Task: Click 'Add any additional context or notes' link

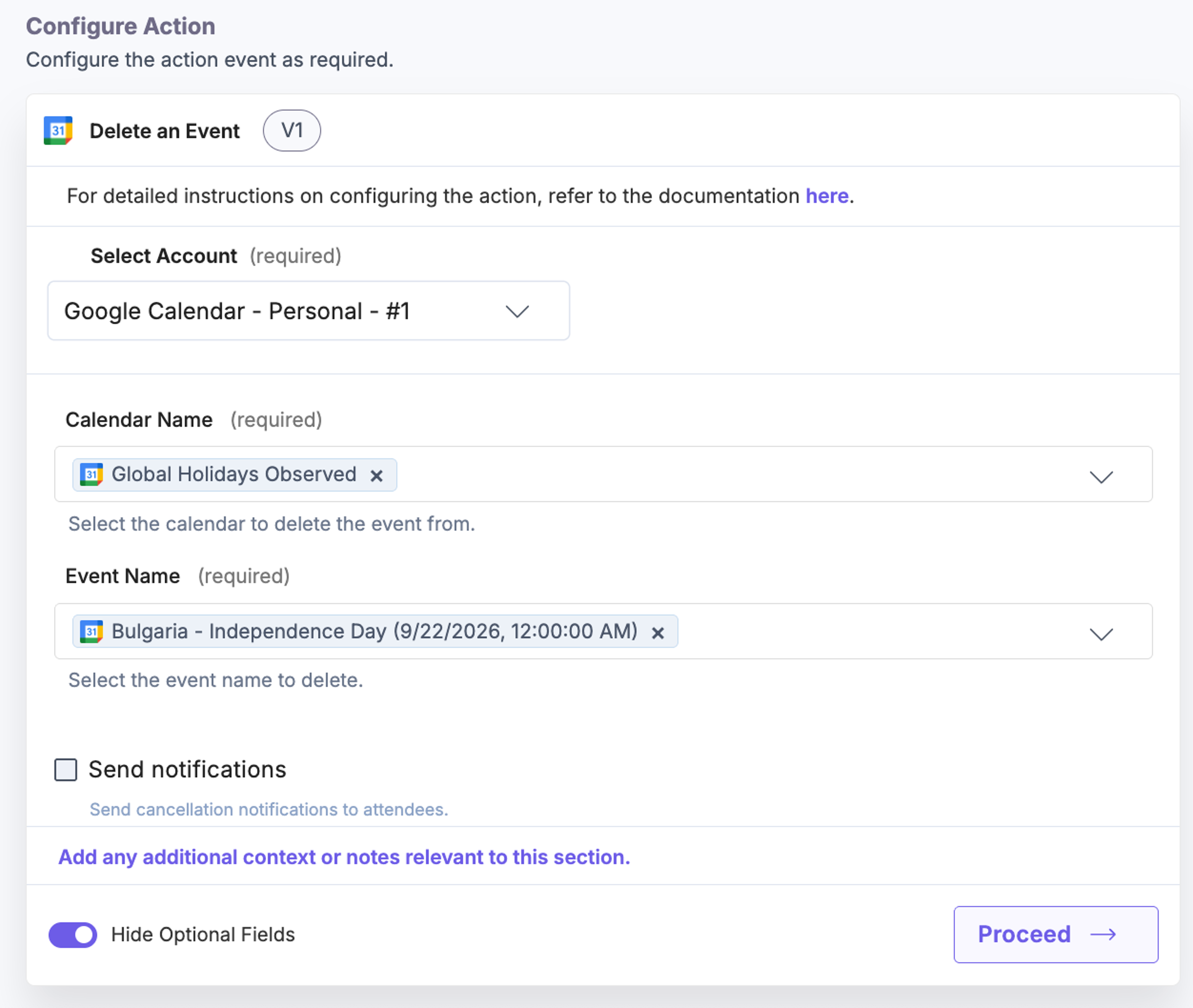Action: (x=344, y=857)
